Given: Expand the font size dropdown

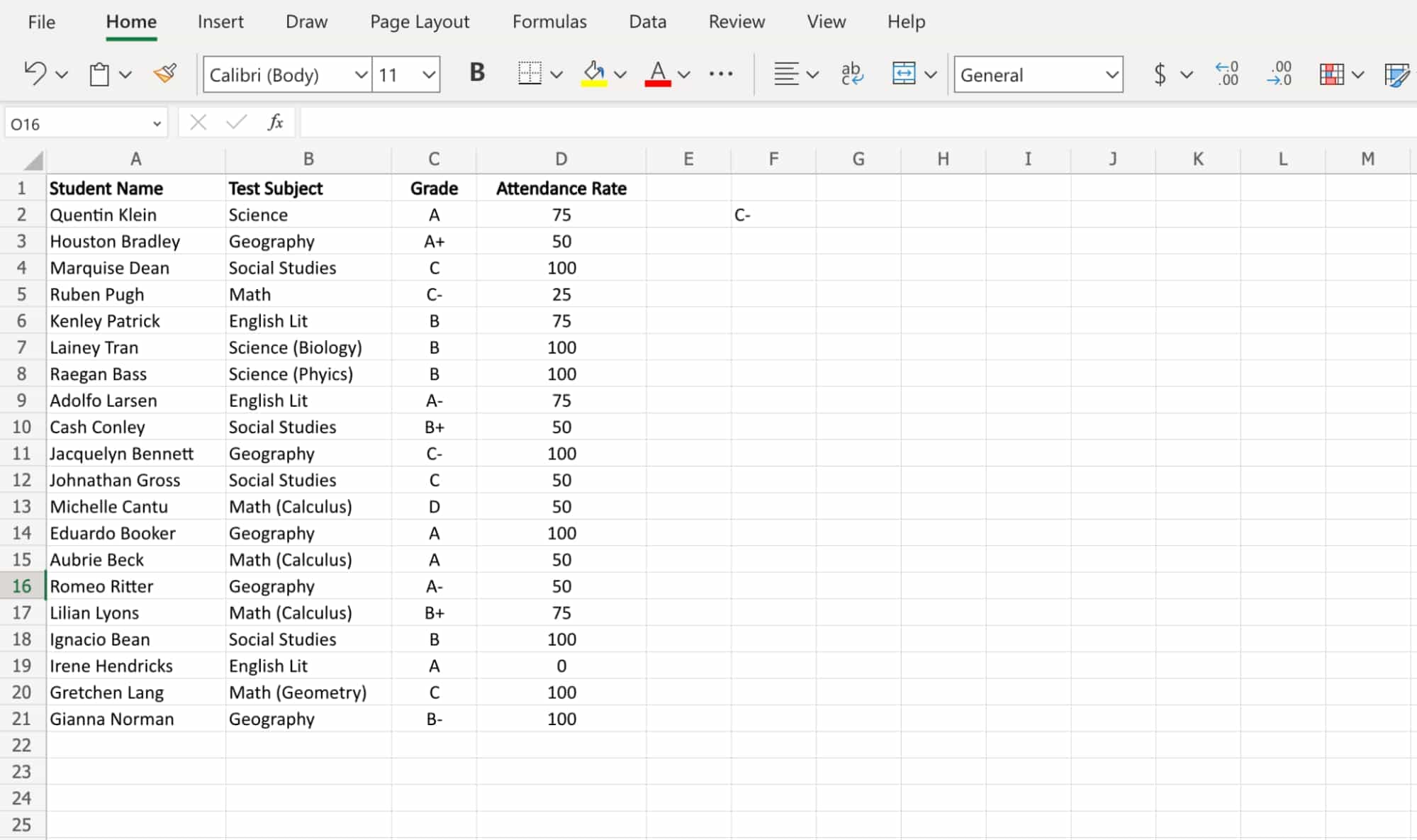Looking at the screenshot, I should [427, 74].
